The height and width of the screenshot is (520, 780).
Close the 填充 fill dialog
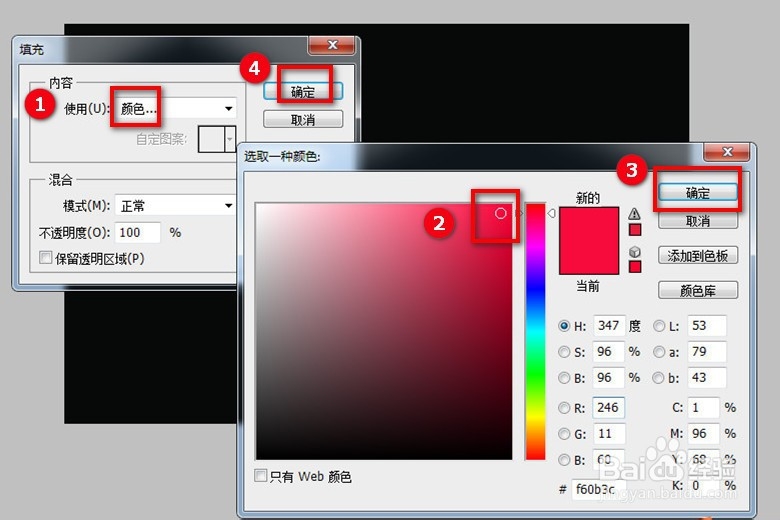332,45
